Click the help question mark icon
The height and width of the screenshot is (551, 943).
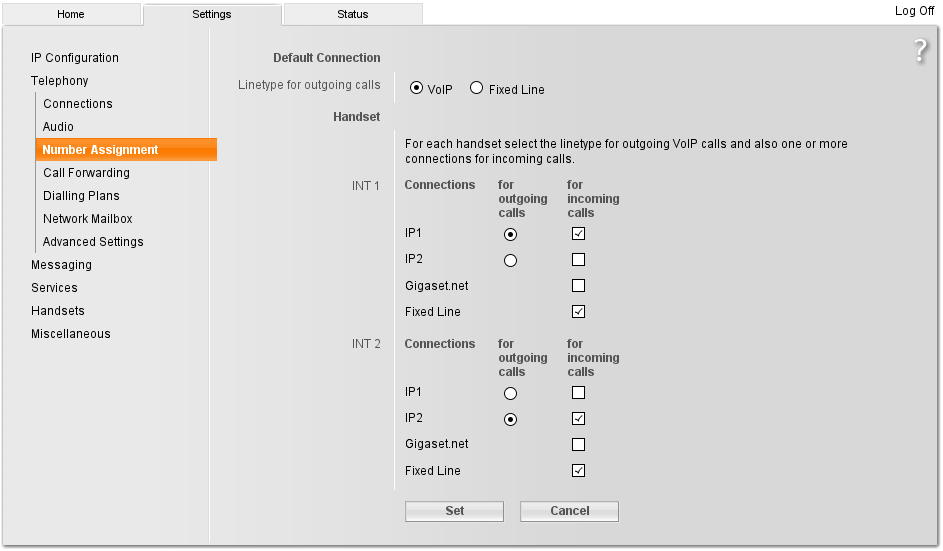920,52
